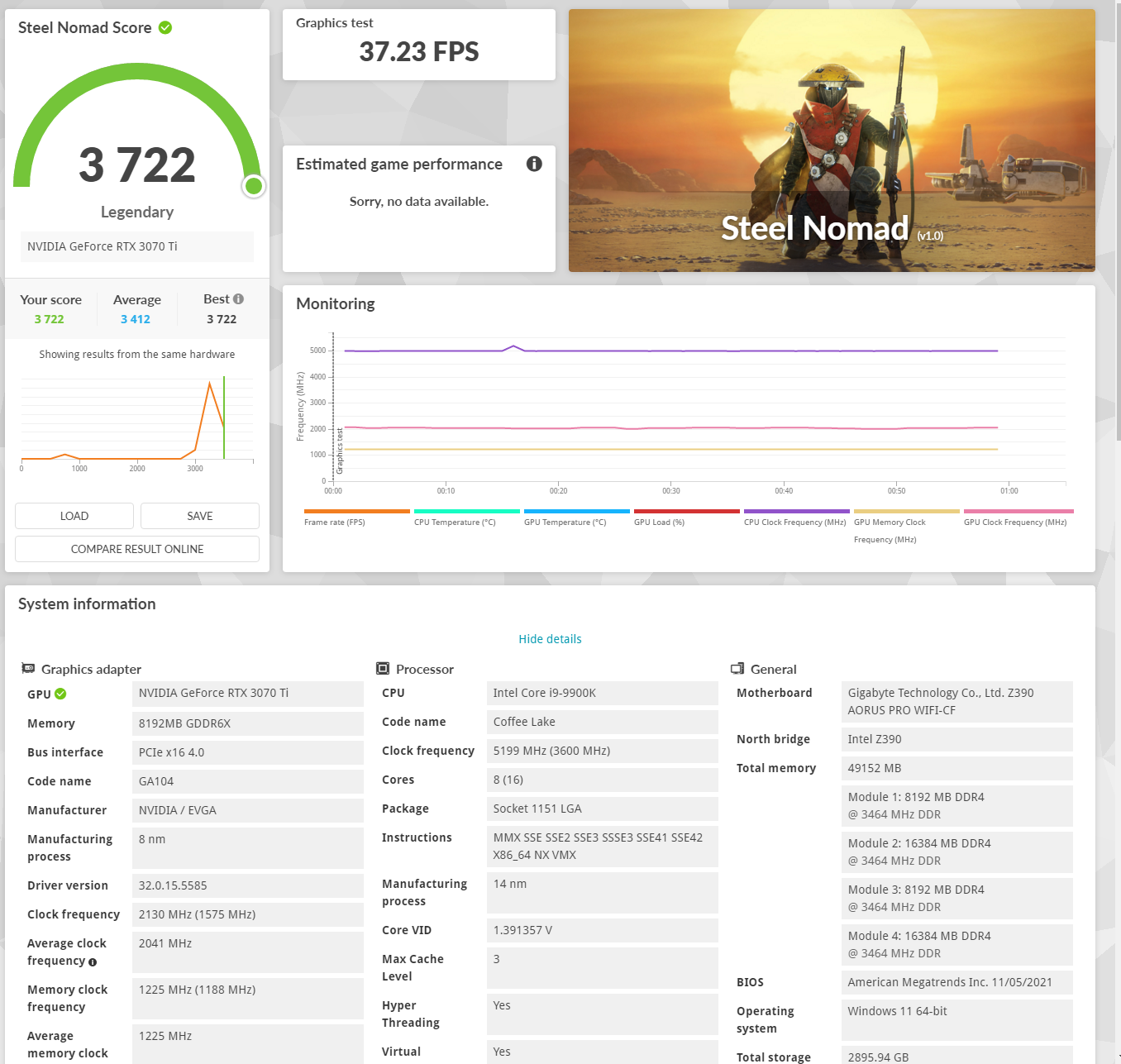Click Operating system value Windows 11 64-bit
Image resolution: width=1121 pixels, height=1064 pixels.
[x=957, y=1020]
